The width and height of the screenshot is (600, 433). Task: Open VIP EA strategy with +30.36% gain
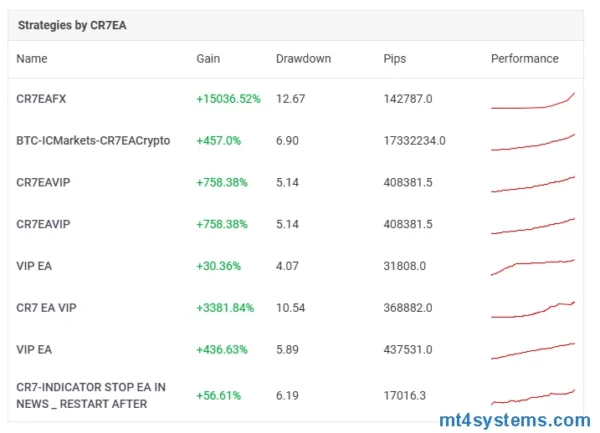tap(34, 266)
